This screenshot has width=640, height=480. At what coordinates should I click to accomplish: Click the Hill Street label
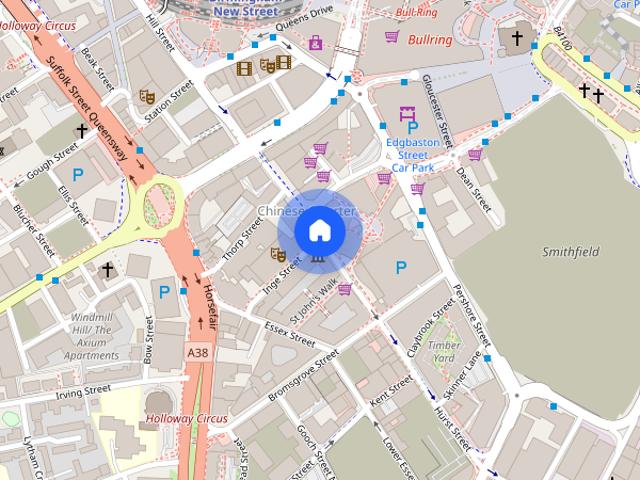(160, 33)
